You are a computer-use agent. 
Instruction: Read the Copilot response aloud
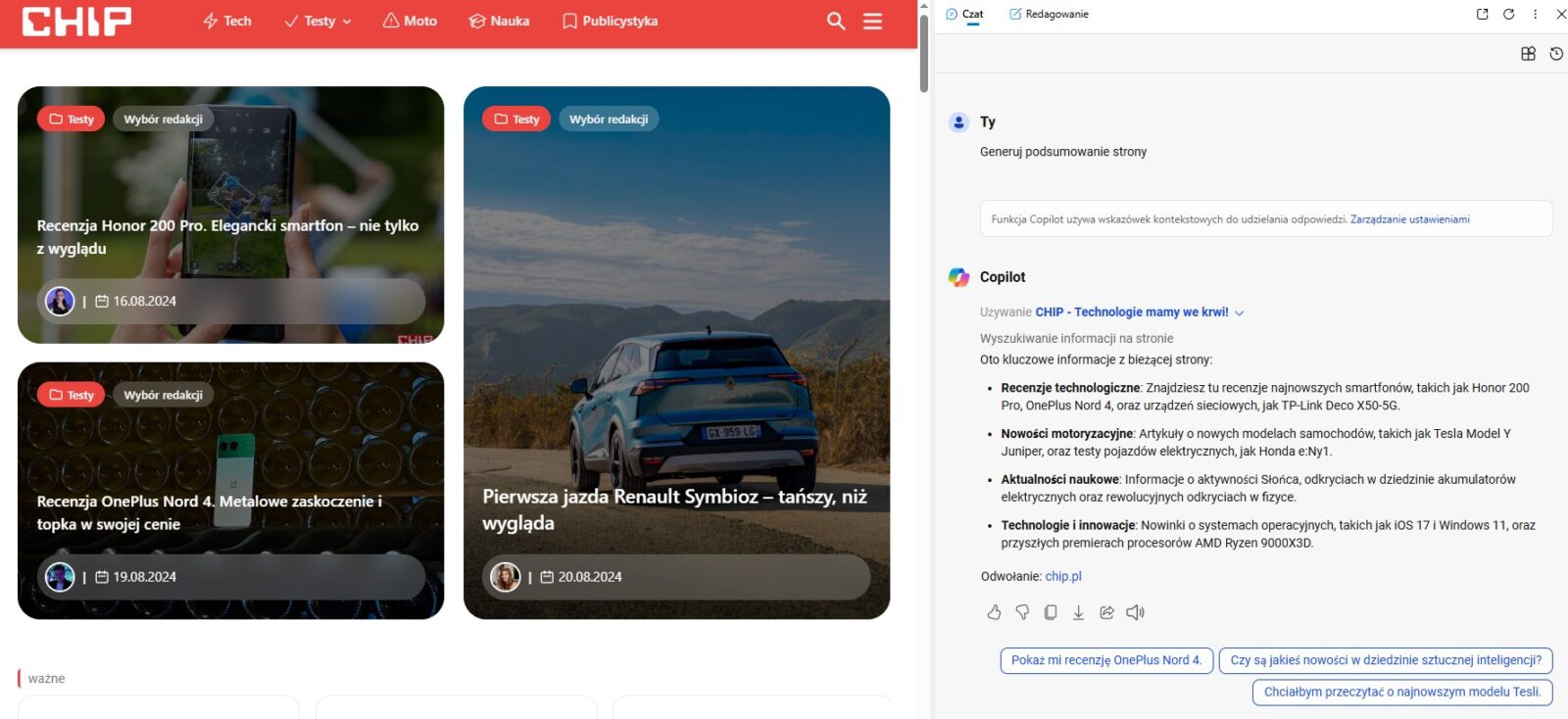pyautogui.click(x=1135, y=612)
